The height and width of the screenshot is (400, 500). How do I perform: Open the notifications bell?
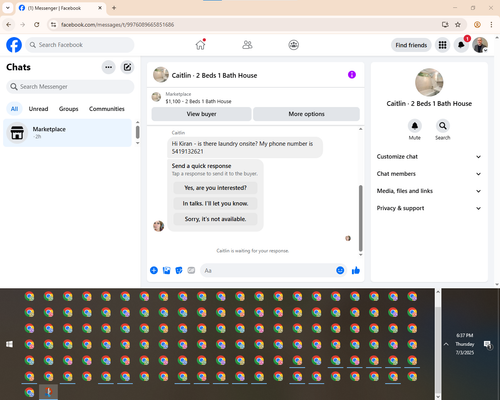[461, 45]
